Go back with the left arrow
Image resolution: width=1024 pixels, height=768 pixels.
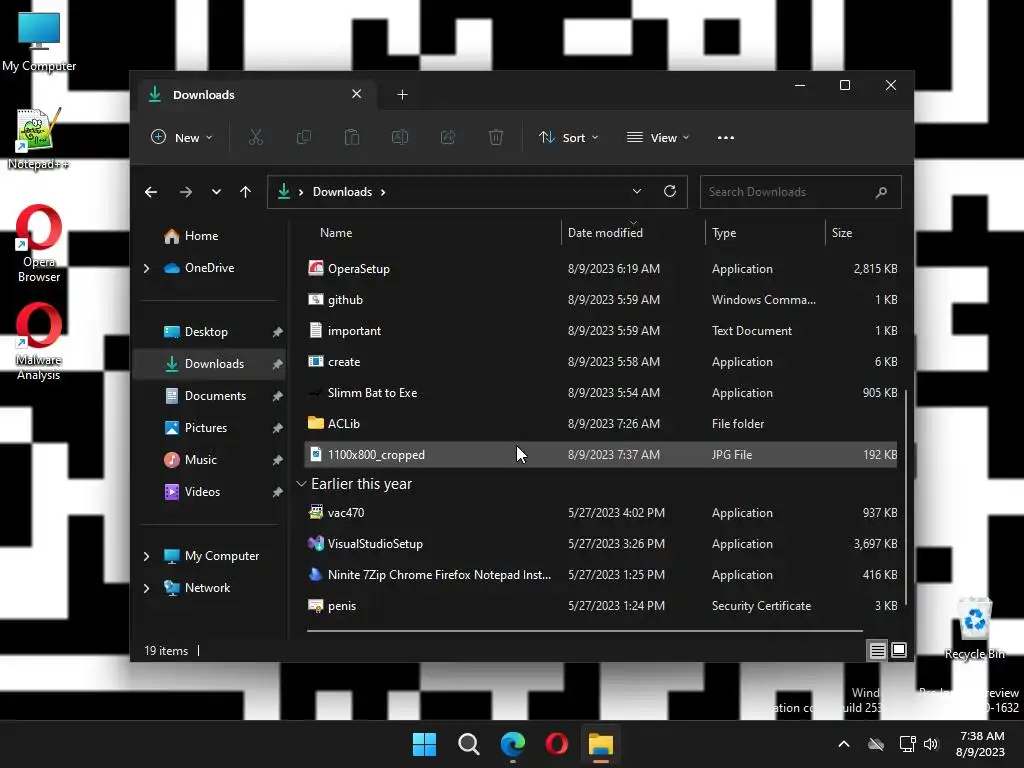[151, 192]
